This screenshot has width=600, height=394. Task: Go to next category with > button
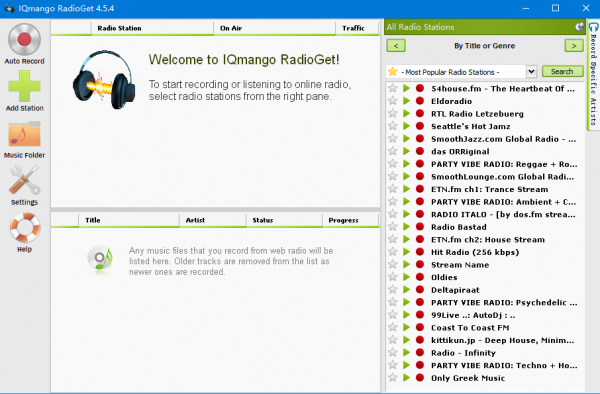coord(574,46)
